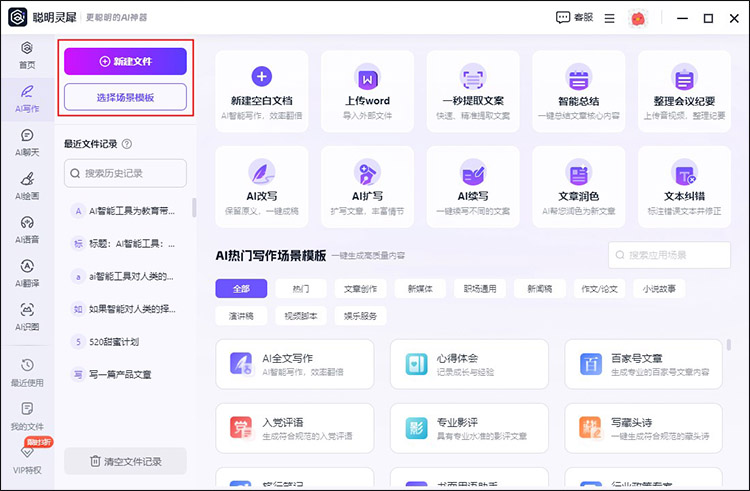Open the hamburger menu in title bar
The image size is (750, 491).
coord(609,18)
